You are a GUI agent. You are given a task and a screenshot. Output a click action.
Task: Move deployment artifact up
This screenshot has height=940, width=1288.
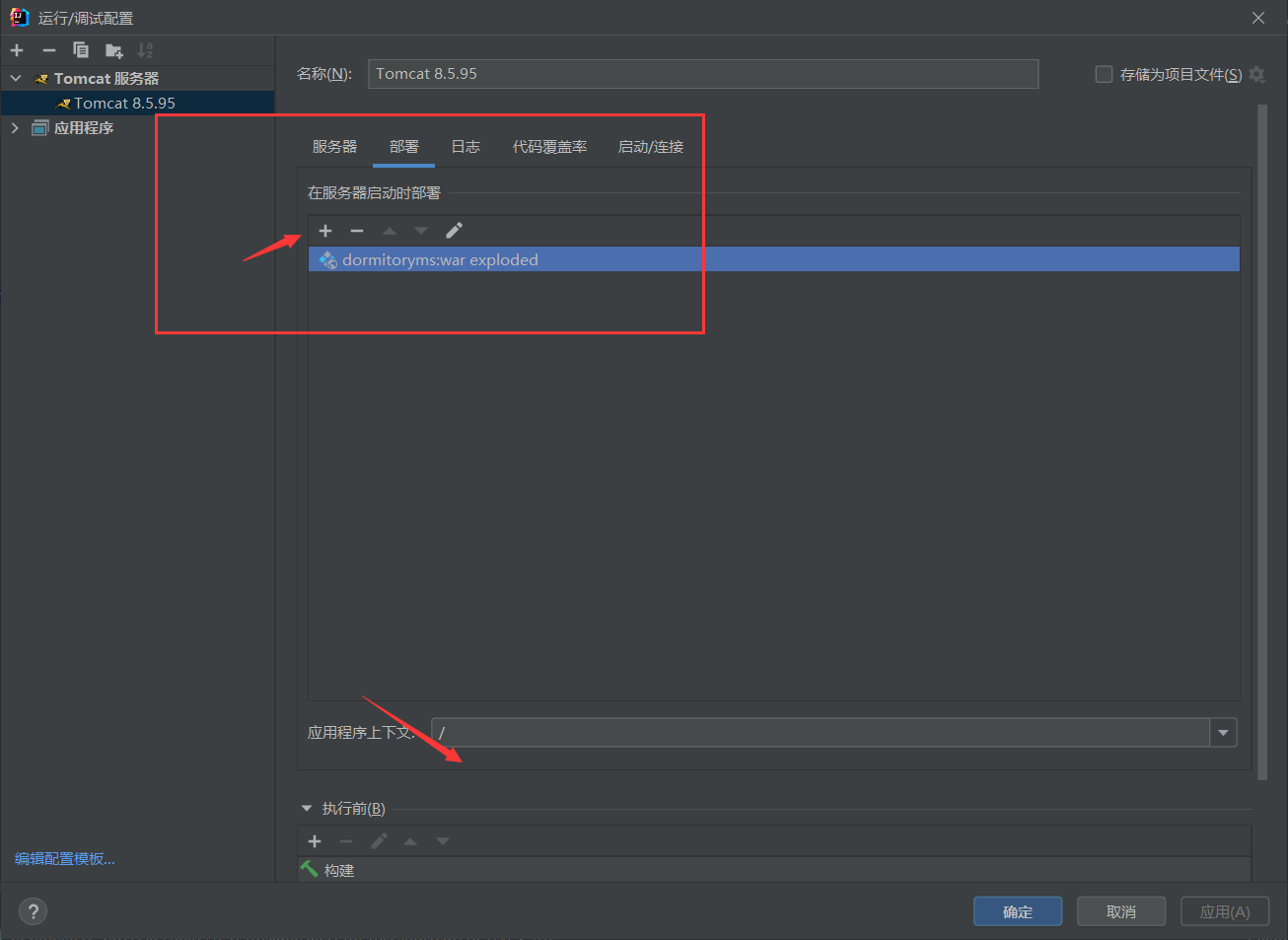[x=390, y=231]
